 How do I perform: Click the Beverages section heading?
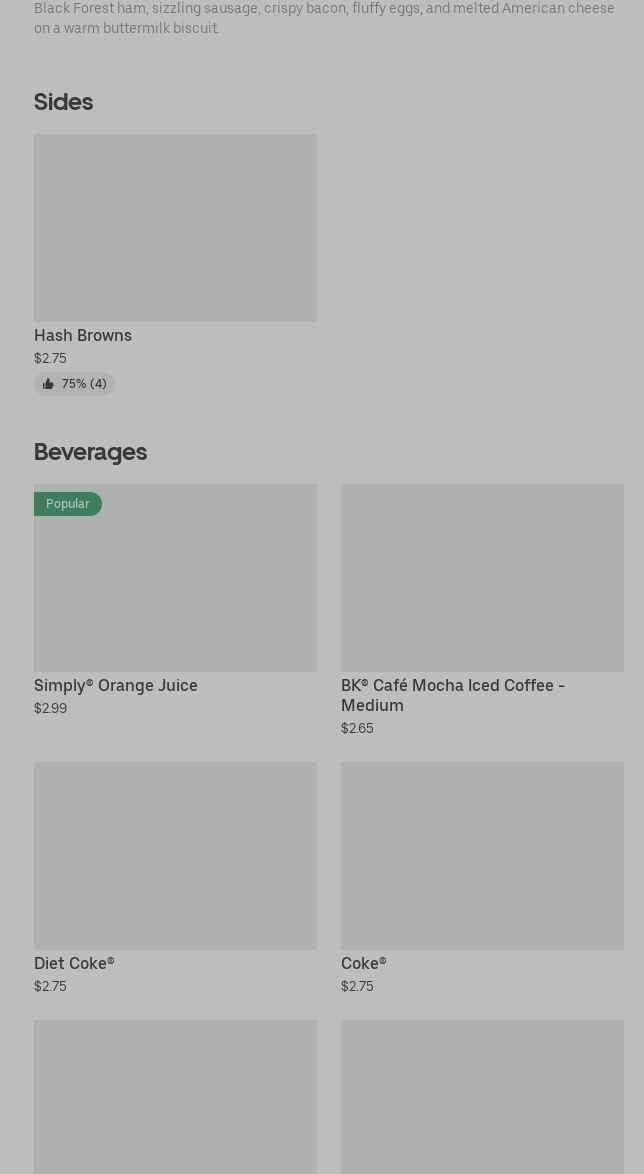coord(90,452)
